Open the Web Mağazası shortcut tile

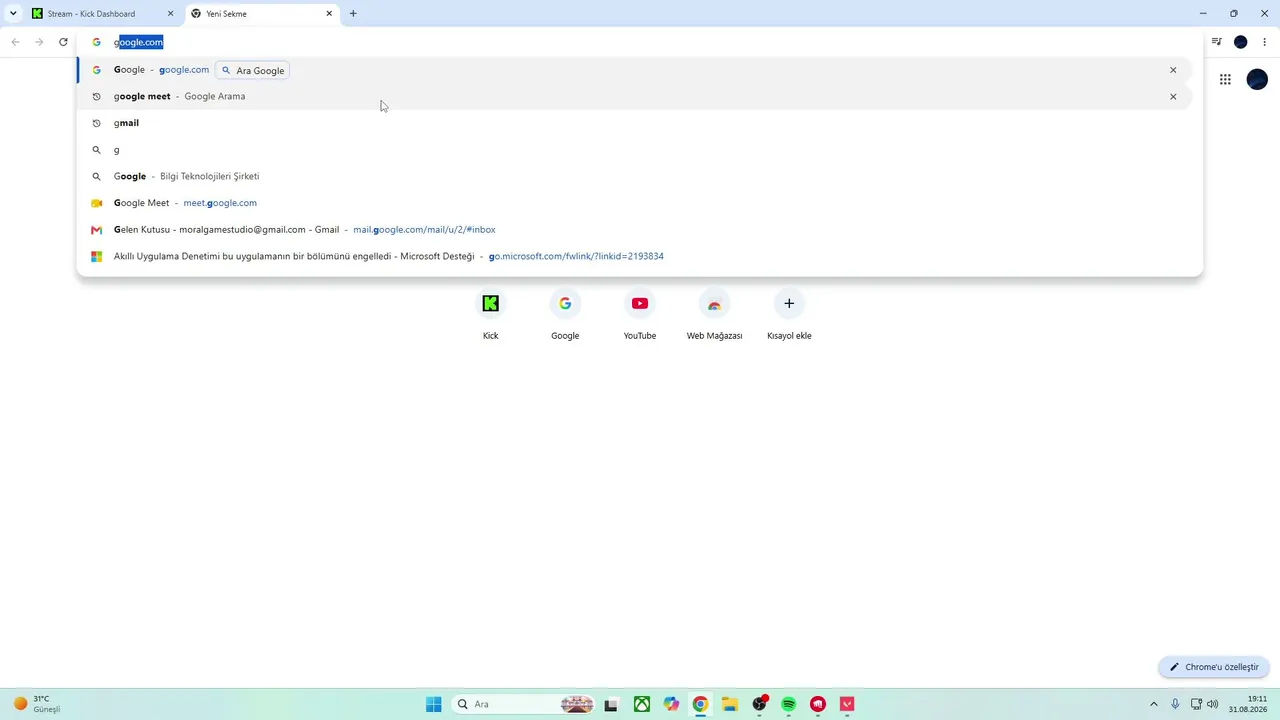pyautogui.click(x=714, y=315)
